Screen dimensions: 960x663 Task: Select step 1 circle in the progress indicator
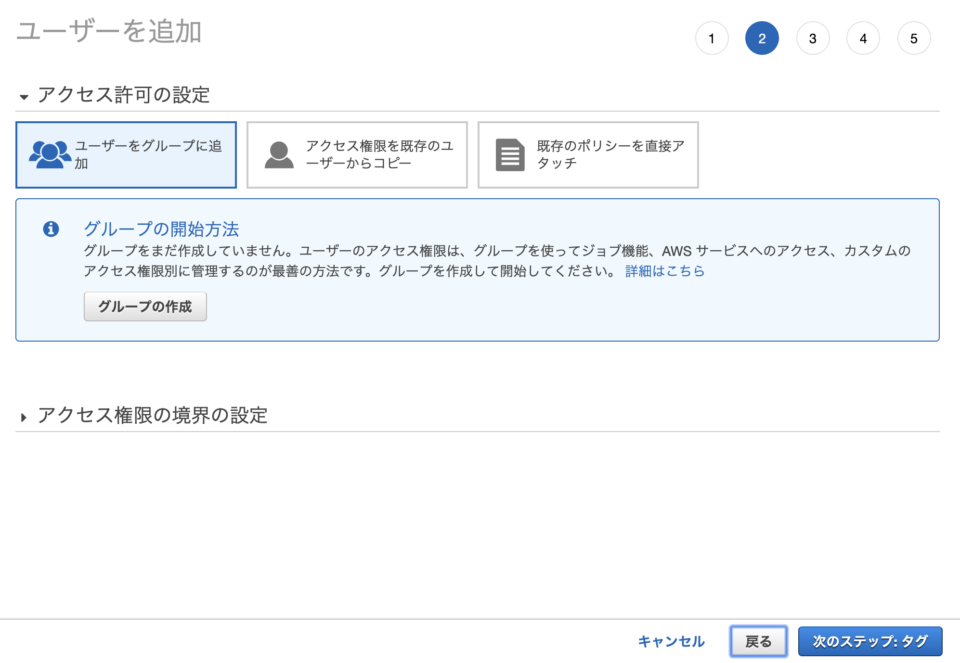click(712, 38)
